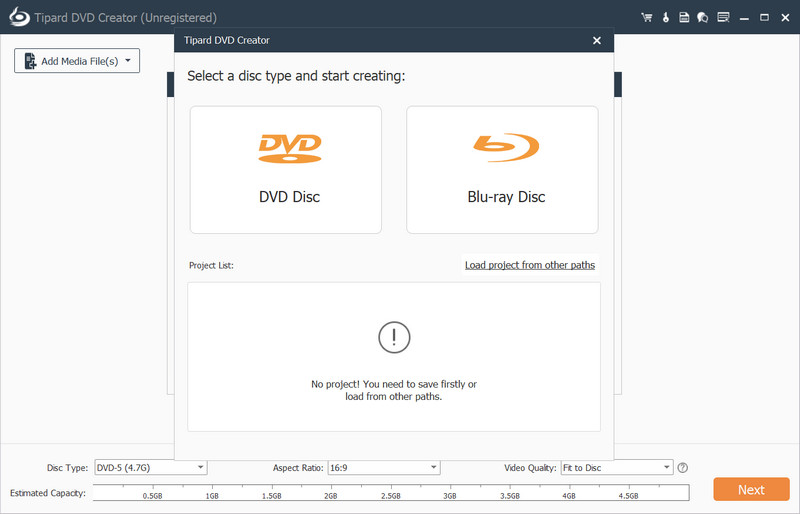Click the 2.5GB capacity mark
The width and height of the screenshot is (800, 514).
pyautogui.click(x=391, y=496)
